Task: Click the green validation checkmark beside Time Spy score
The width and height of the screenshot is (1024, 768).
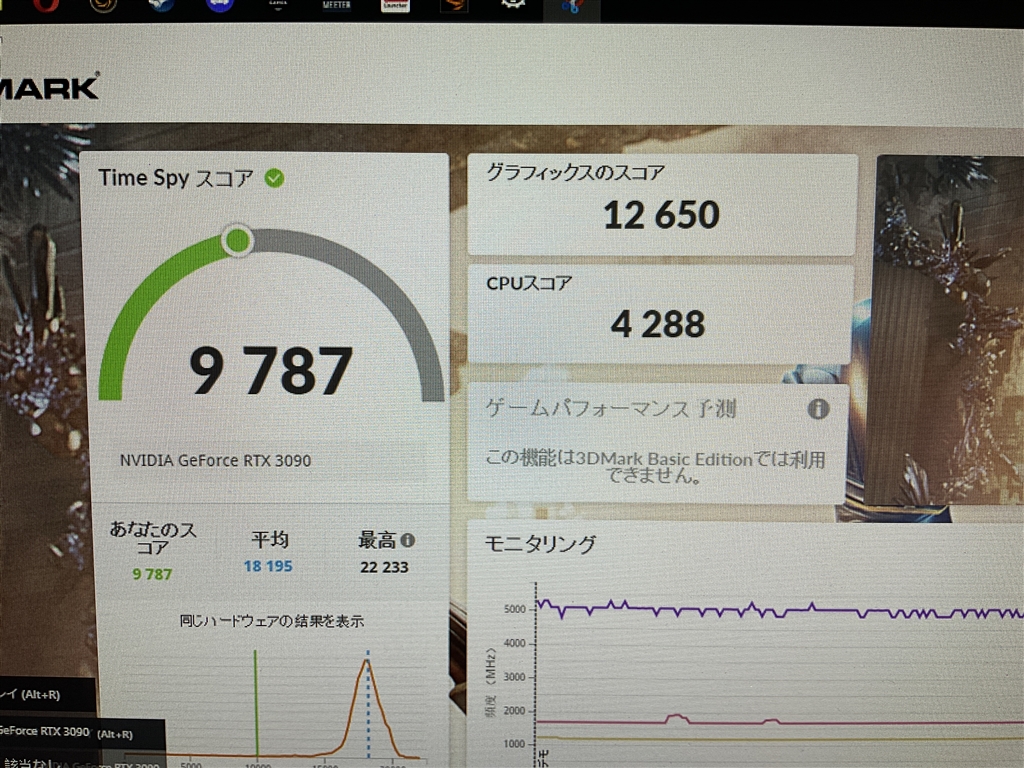Action: (x=274, y=178)
